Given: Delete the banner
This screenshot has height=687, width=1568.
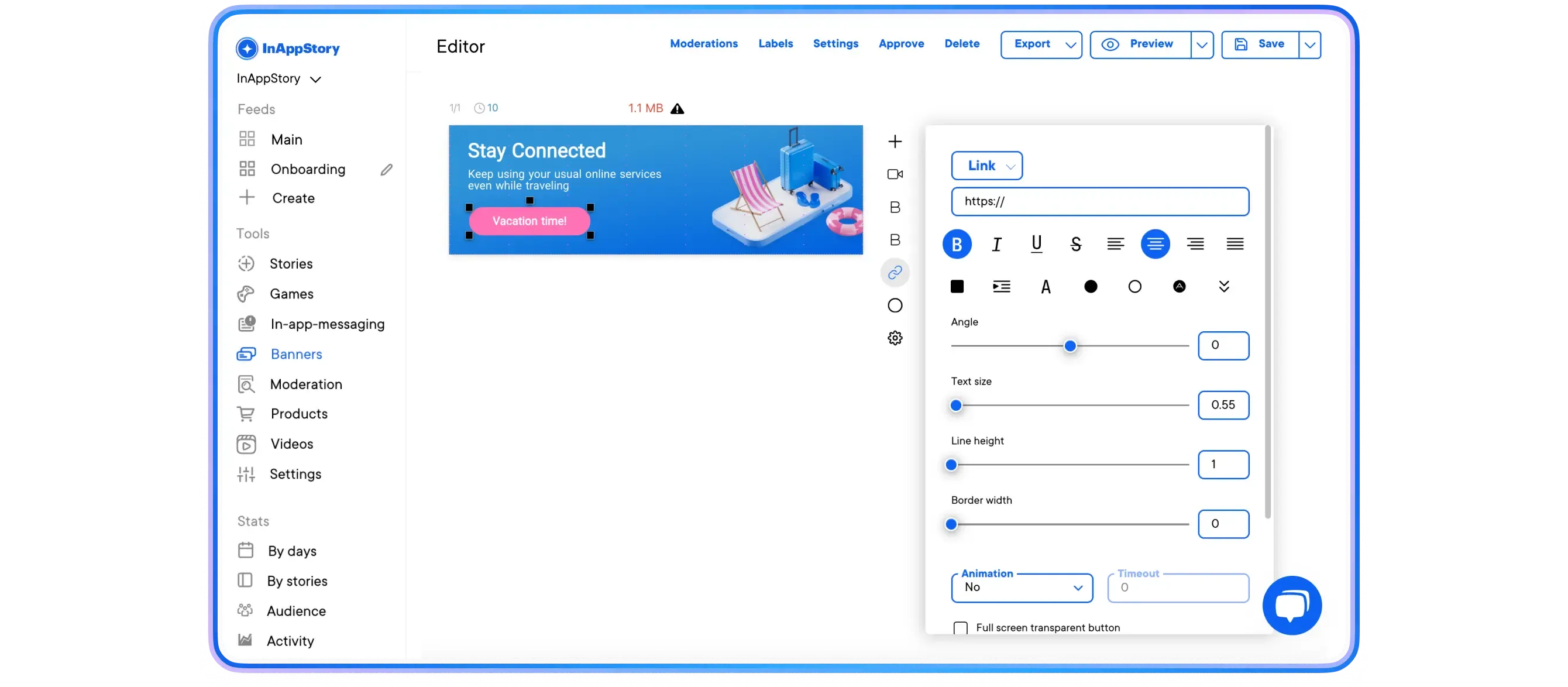Looking at the screenshot, I should (x=962, y=44).
